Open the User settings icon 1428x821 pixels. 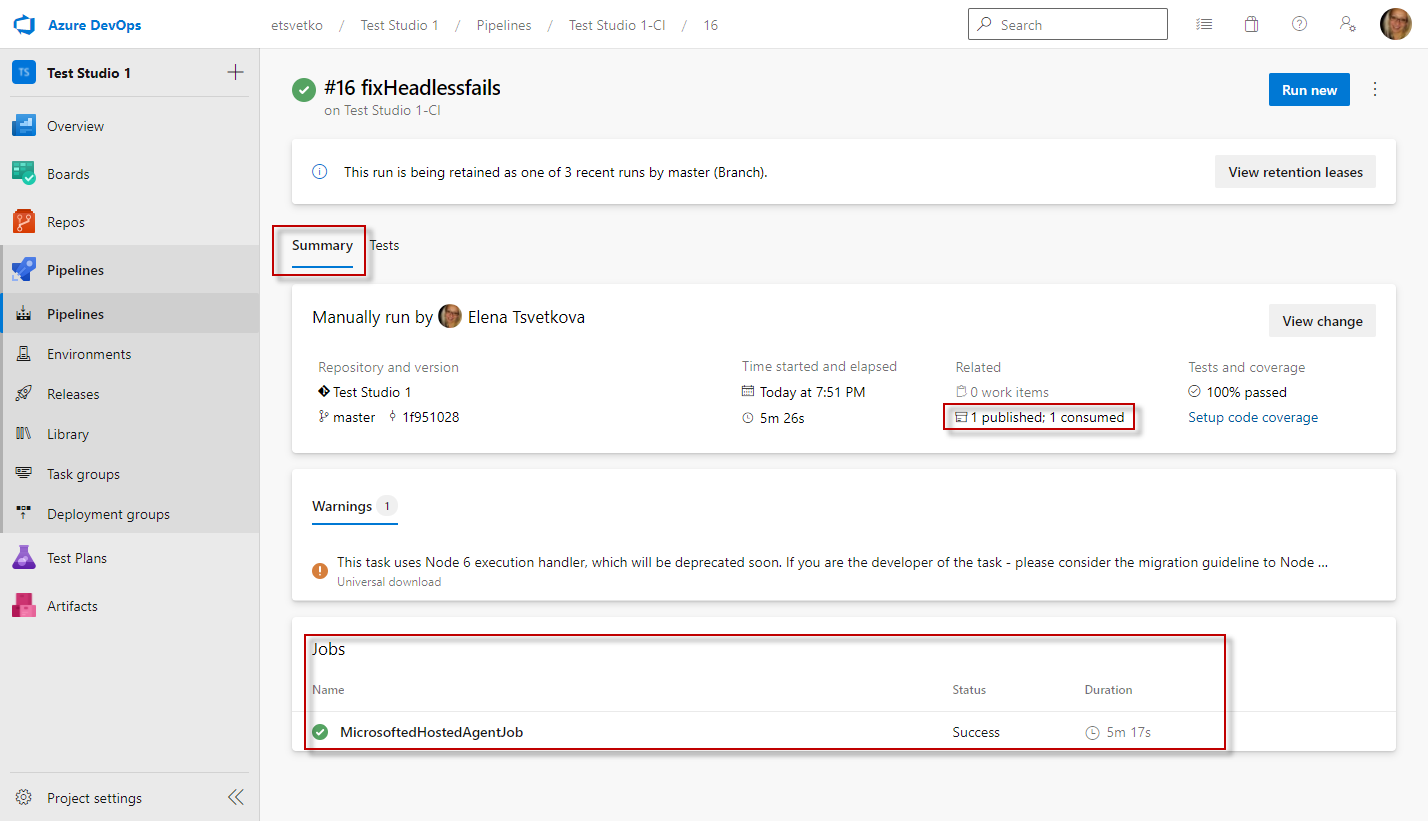[x=1348, y=25]
